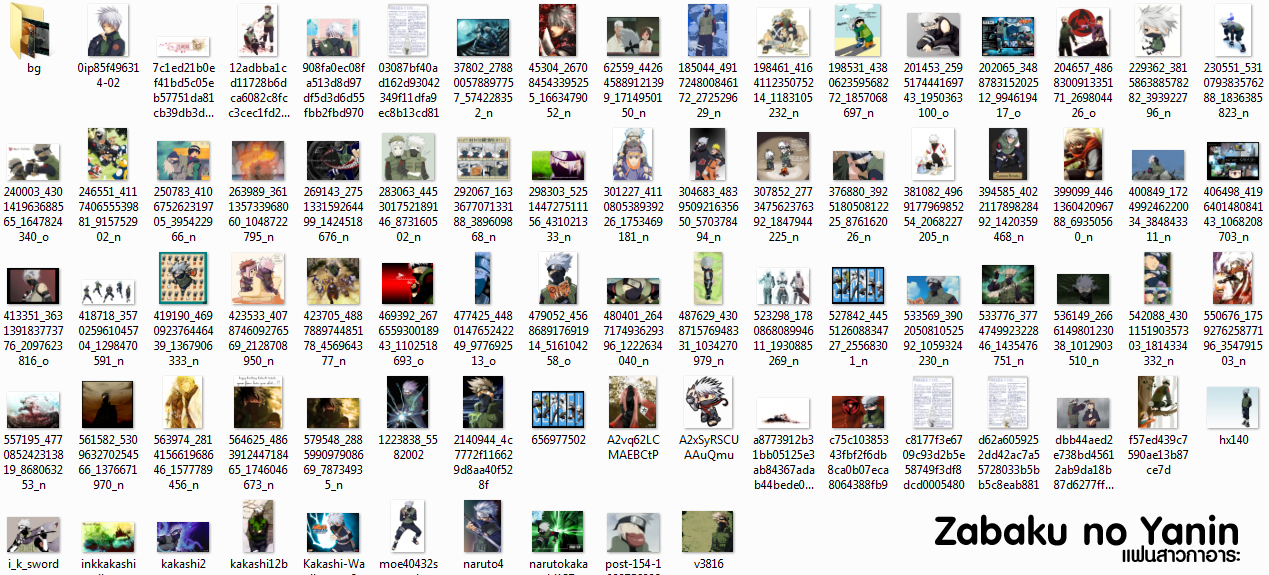The height and width of the screenshot is (575, 1269).
Task: Click the image file 230551_531
Action: (1233, 29)
